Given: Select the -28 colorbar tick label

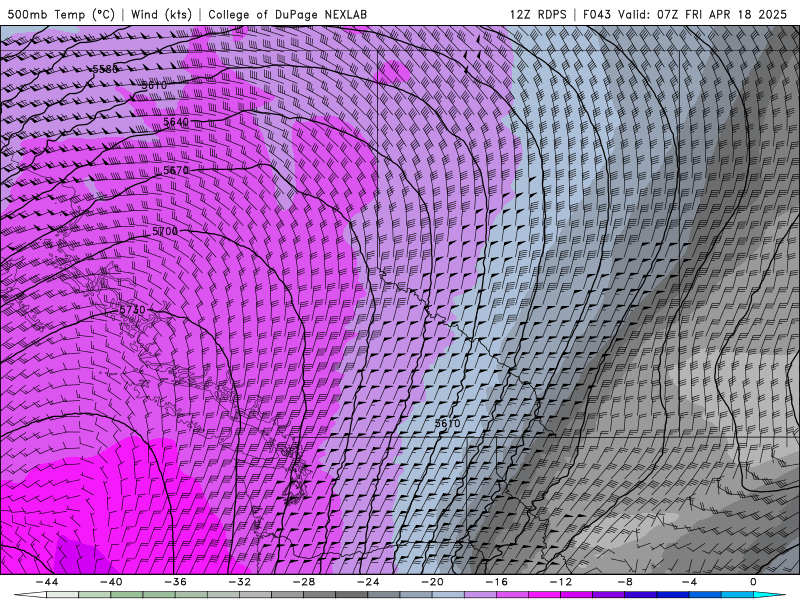Looking at the screenshot, I should (304, 582).
